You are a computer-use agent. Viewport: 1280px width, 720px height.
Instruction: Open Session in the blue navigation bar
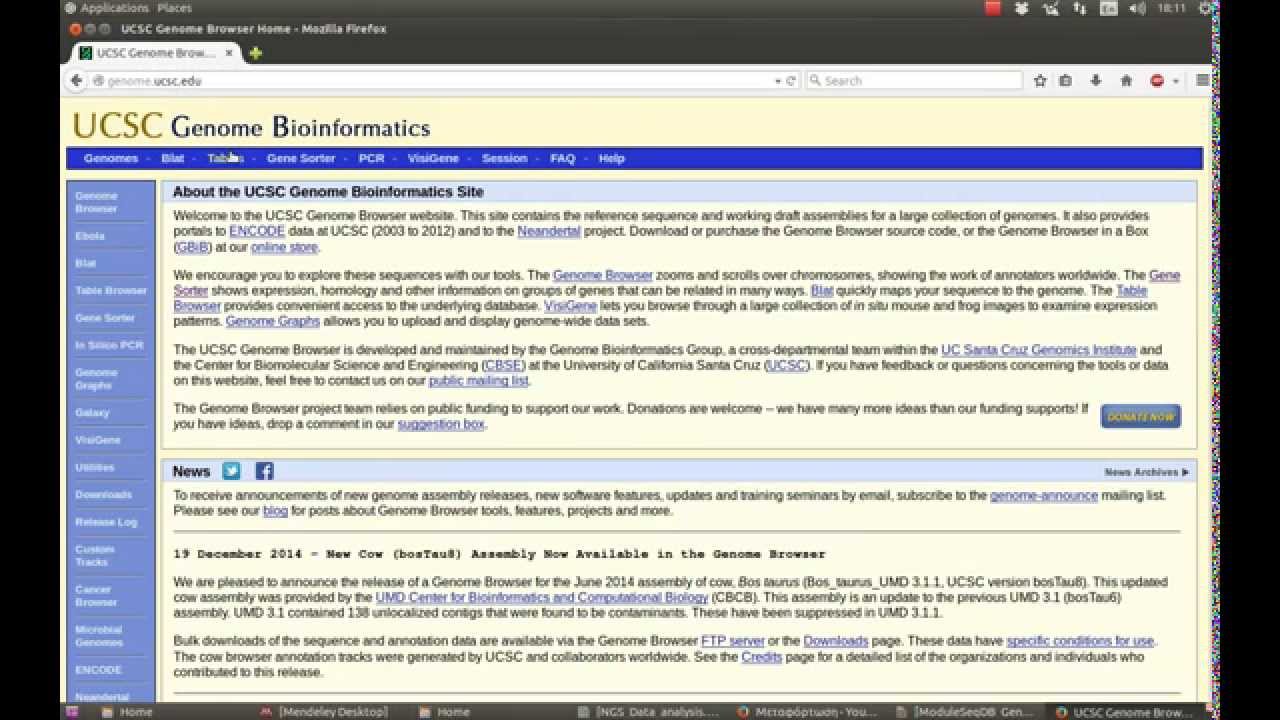(505, 158)
